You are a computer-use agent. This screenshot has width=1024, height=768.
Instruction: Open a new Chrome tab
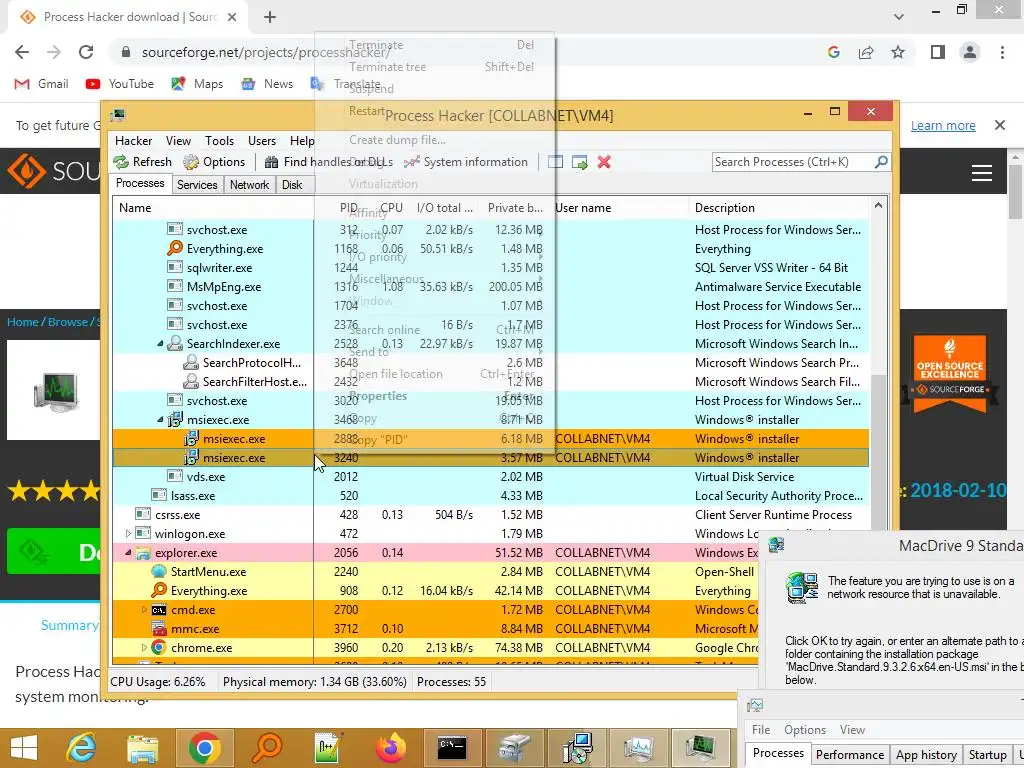[x=270, y=17]
